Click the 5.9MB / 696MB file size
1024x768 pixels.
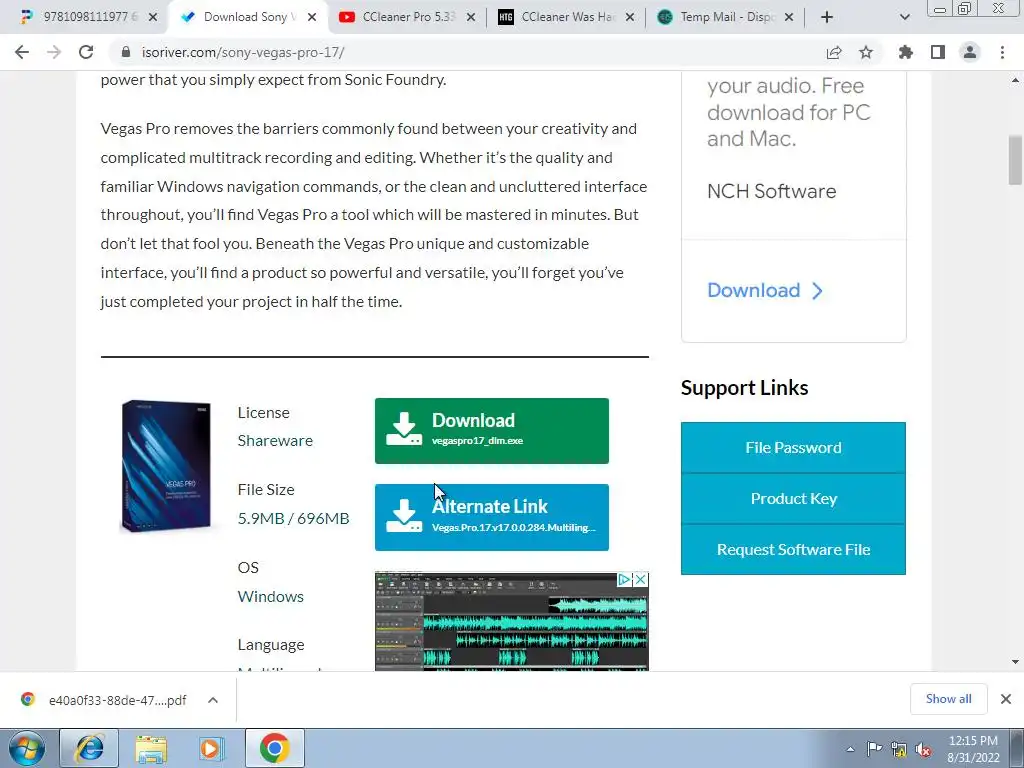293,519
